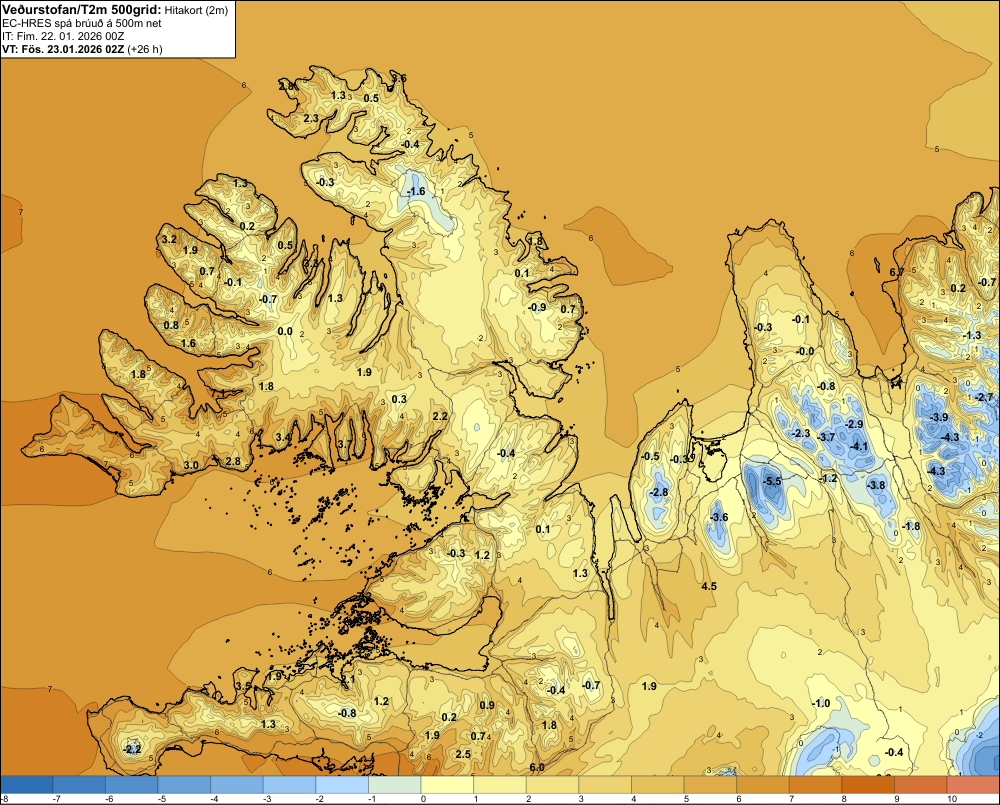Click the -1.6 temperature value
This screenshot has width=1000, height=805.
tap(416, 191)
